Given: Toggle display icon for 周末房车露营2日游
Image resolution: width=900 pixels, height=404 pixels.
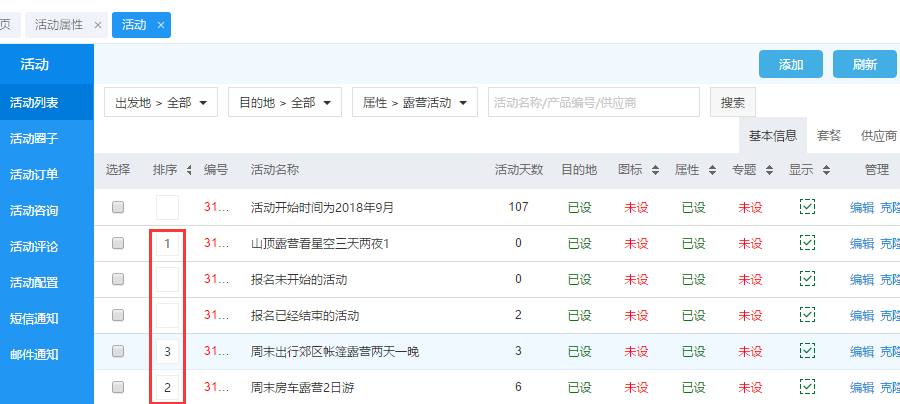Looking at the screenshot, I should (x=807, y=387).
